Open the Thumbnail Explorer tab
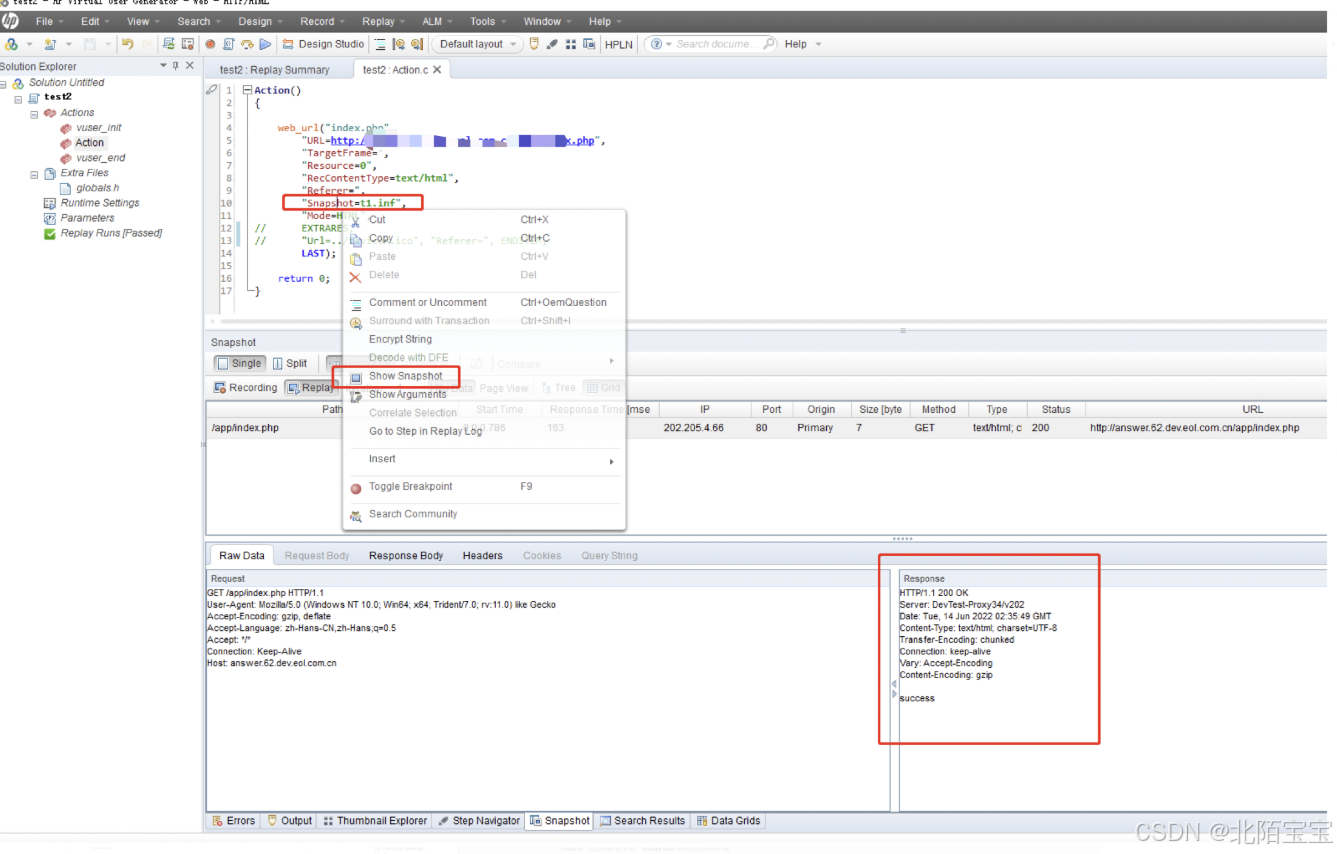The width and height of the screenshot is (1337, 854). (375, 821)
